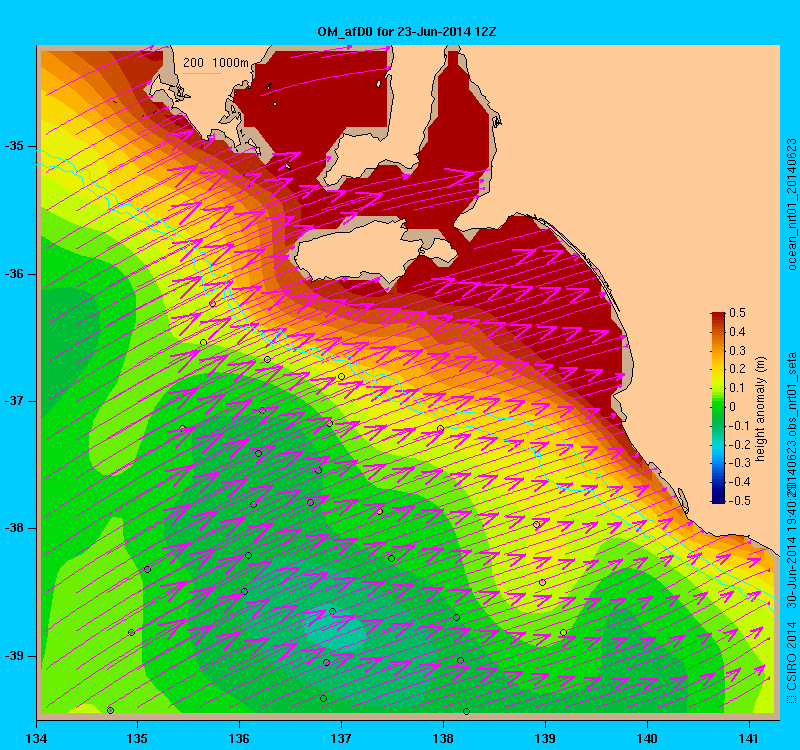Screen dimensions: 800x750
Task: Click the "height anomaly (m)" colorbar label
Action: click(761, 409)
